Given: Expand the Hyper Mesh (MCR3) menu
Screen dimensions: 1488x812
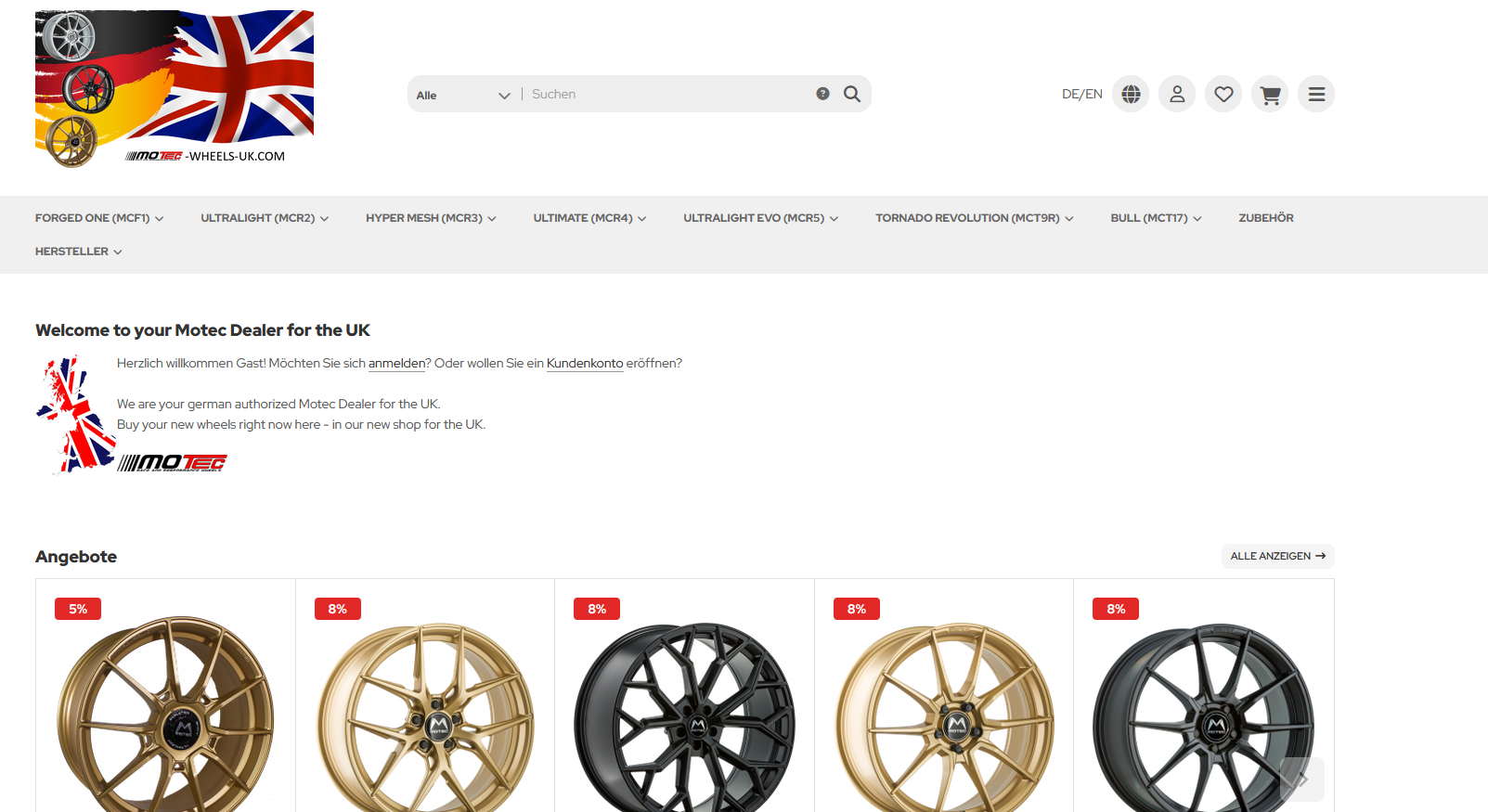Looking at the screenshot, I should point(431,218).
